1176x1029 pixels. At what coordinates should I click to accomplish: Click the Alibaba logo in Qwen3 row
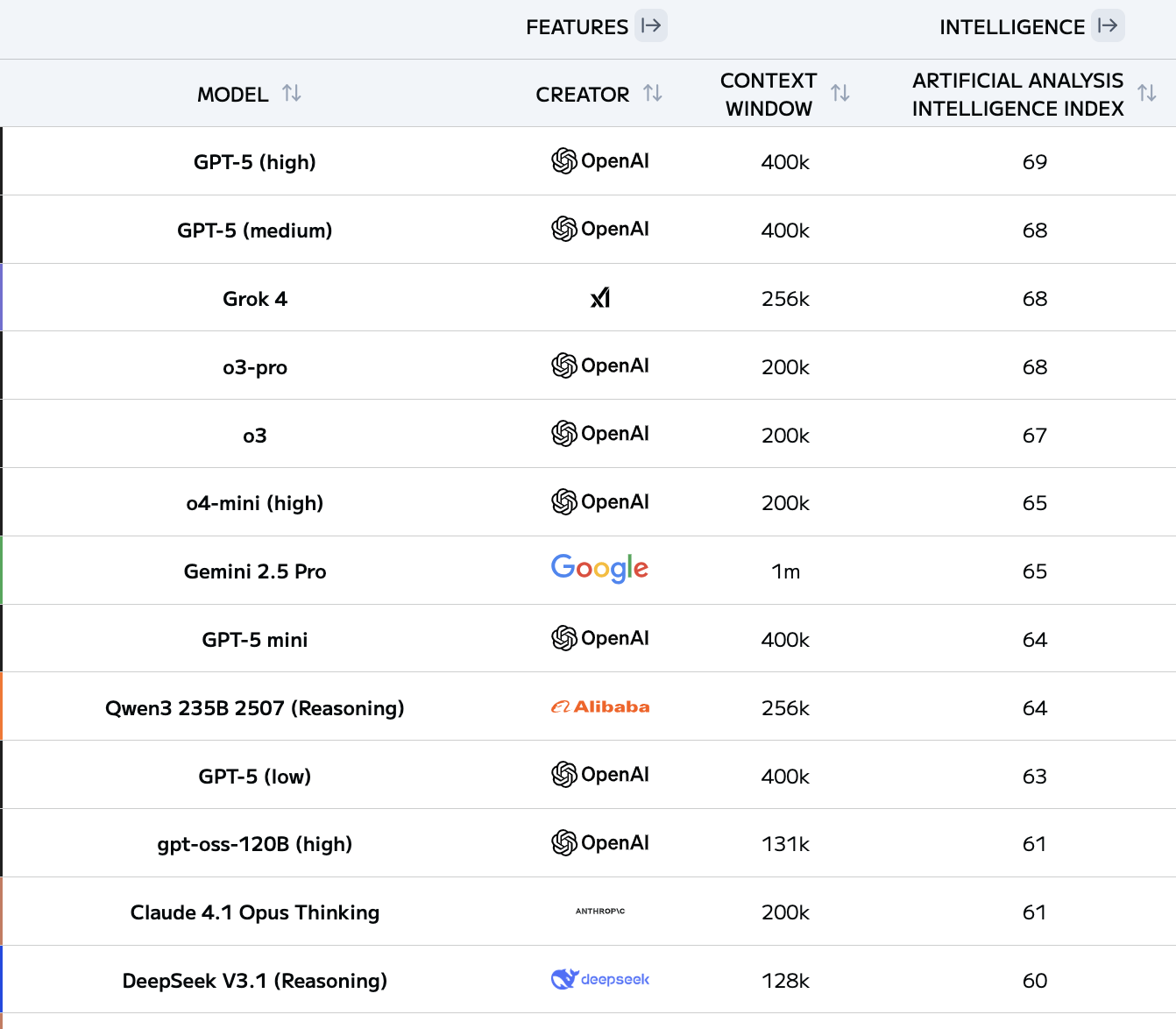click(600, 706)
